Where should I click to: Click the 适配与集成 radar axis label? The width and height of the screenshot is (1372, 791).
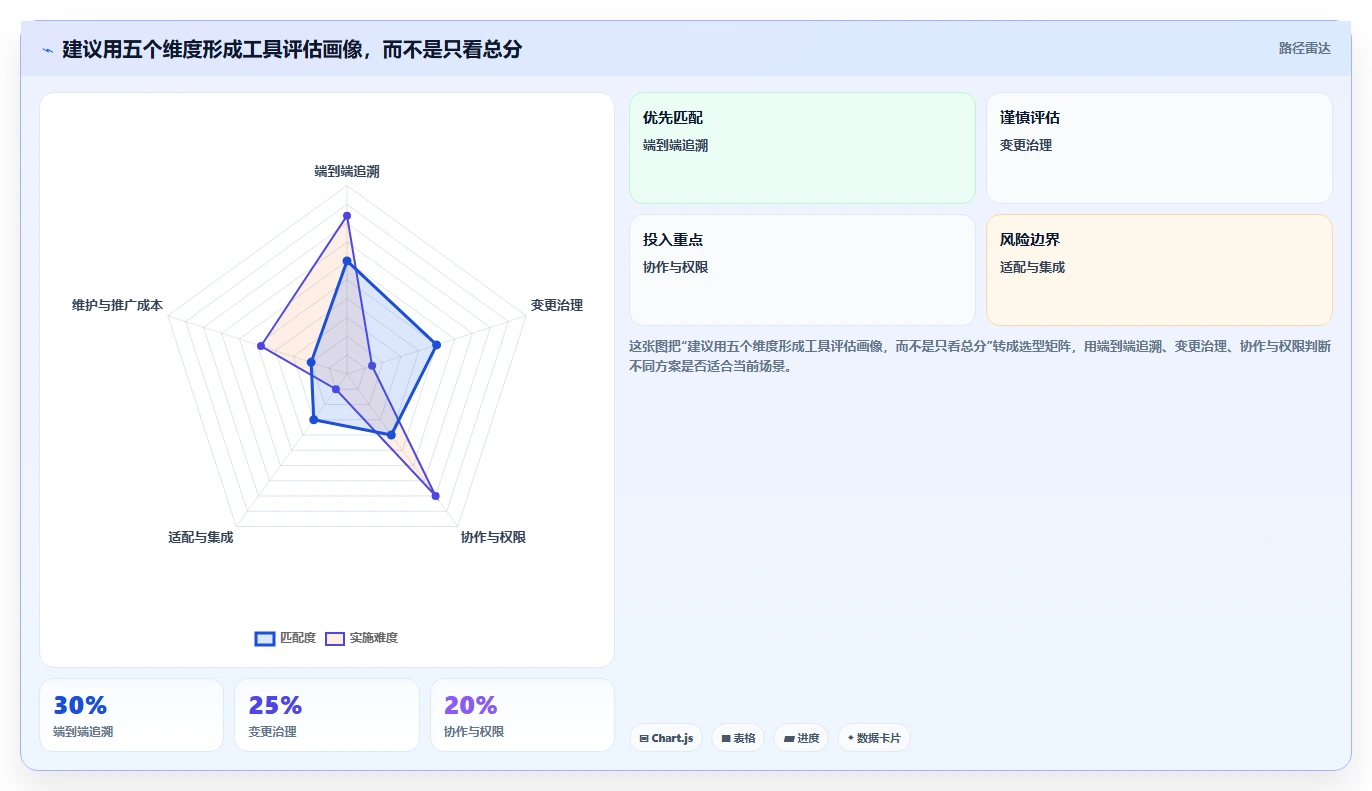[x=201, y=538]
